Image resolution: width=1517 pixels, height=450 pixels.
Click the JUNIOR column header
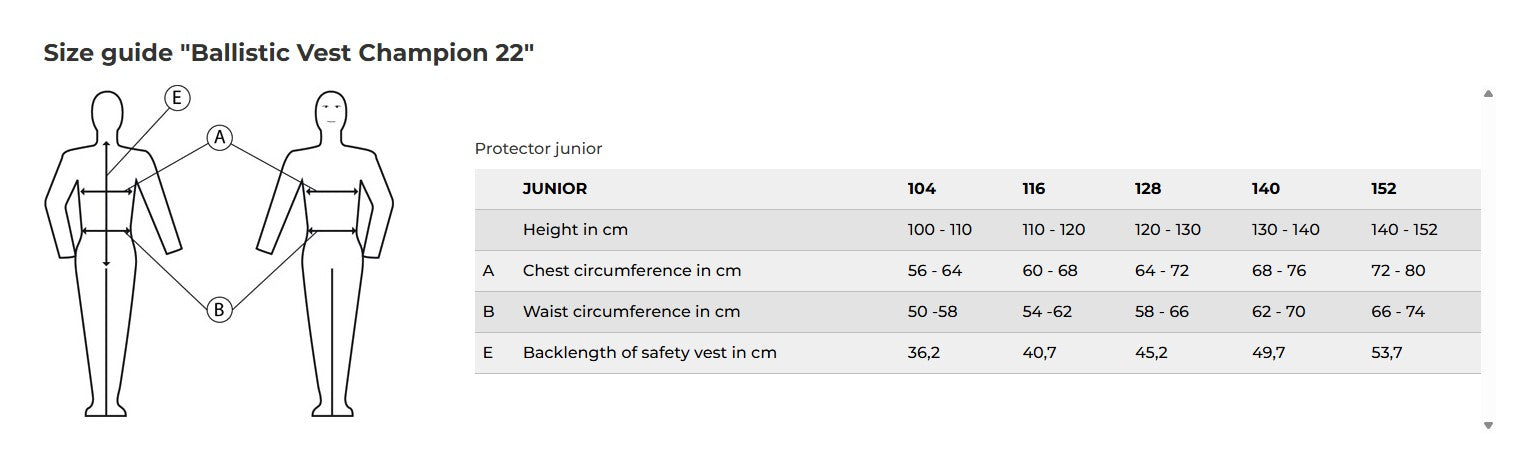[554, 188]
